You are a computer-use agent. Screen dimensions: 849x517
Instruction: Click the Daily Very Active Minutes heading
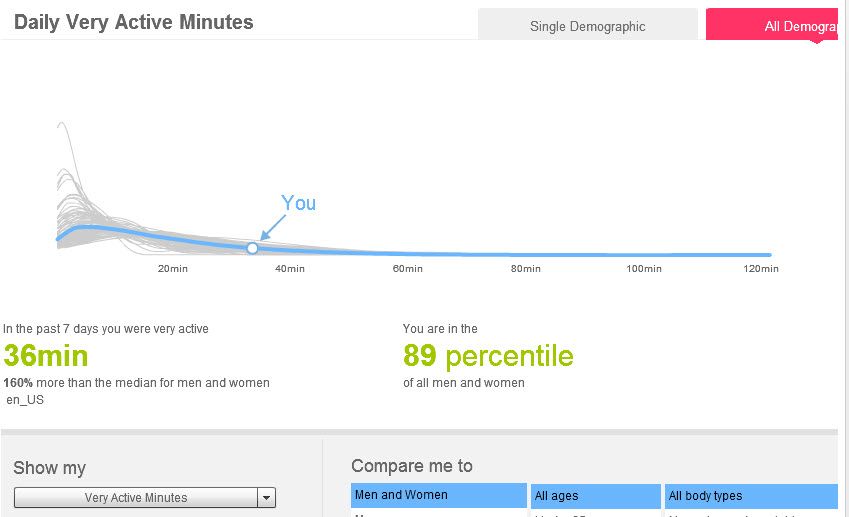(x=133, y=22)
